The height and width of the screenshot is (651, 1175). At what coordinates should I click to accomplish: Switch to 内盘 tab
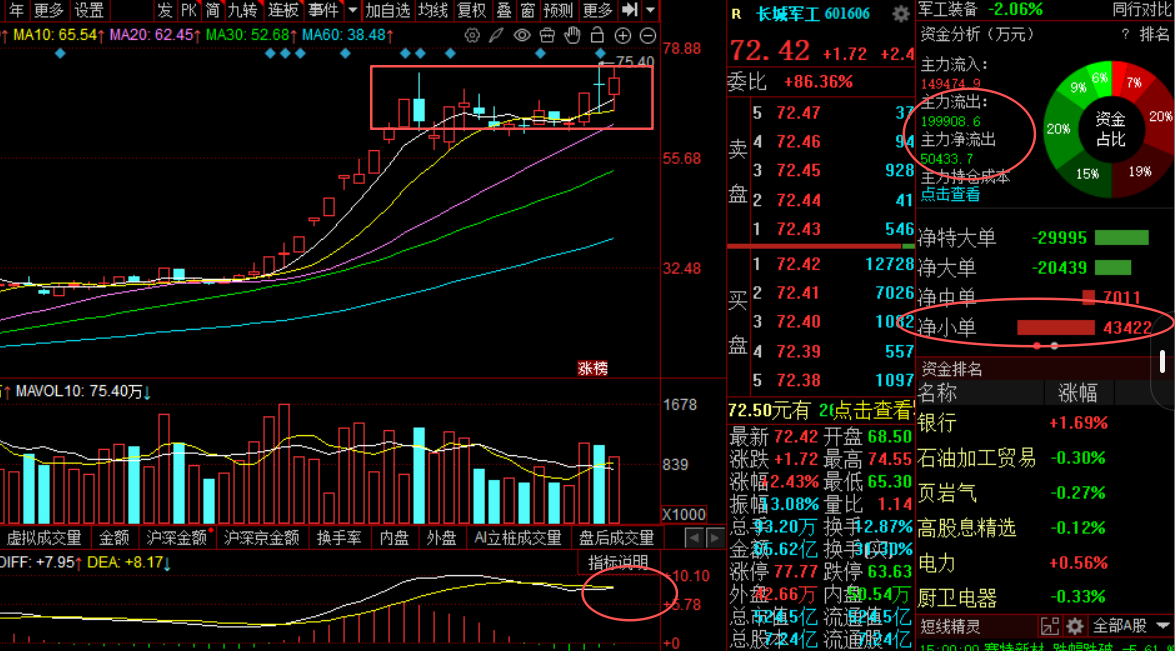coord(394,538)
